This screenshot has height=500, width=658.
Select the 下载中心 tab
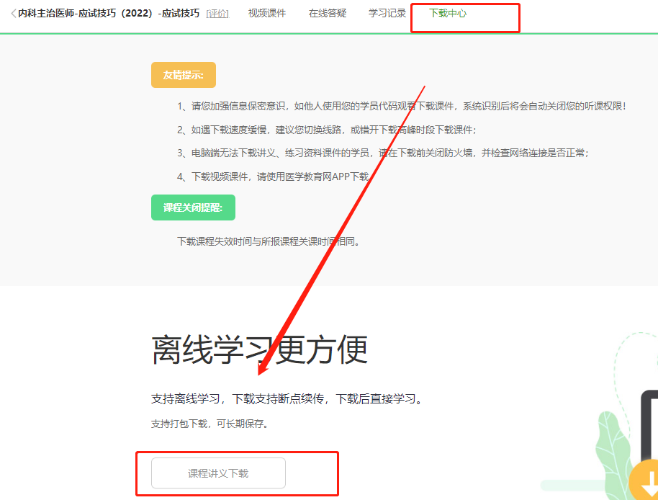click(447, 14)
